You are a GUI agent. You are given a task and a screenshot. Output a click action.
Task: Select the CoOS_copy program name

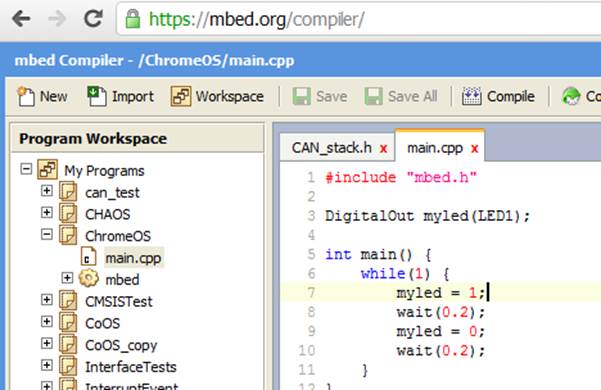(x=121, y=346)
